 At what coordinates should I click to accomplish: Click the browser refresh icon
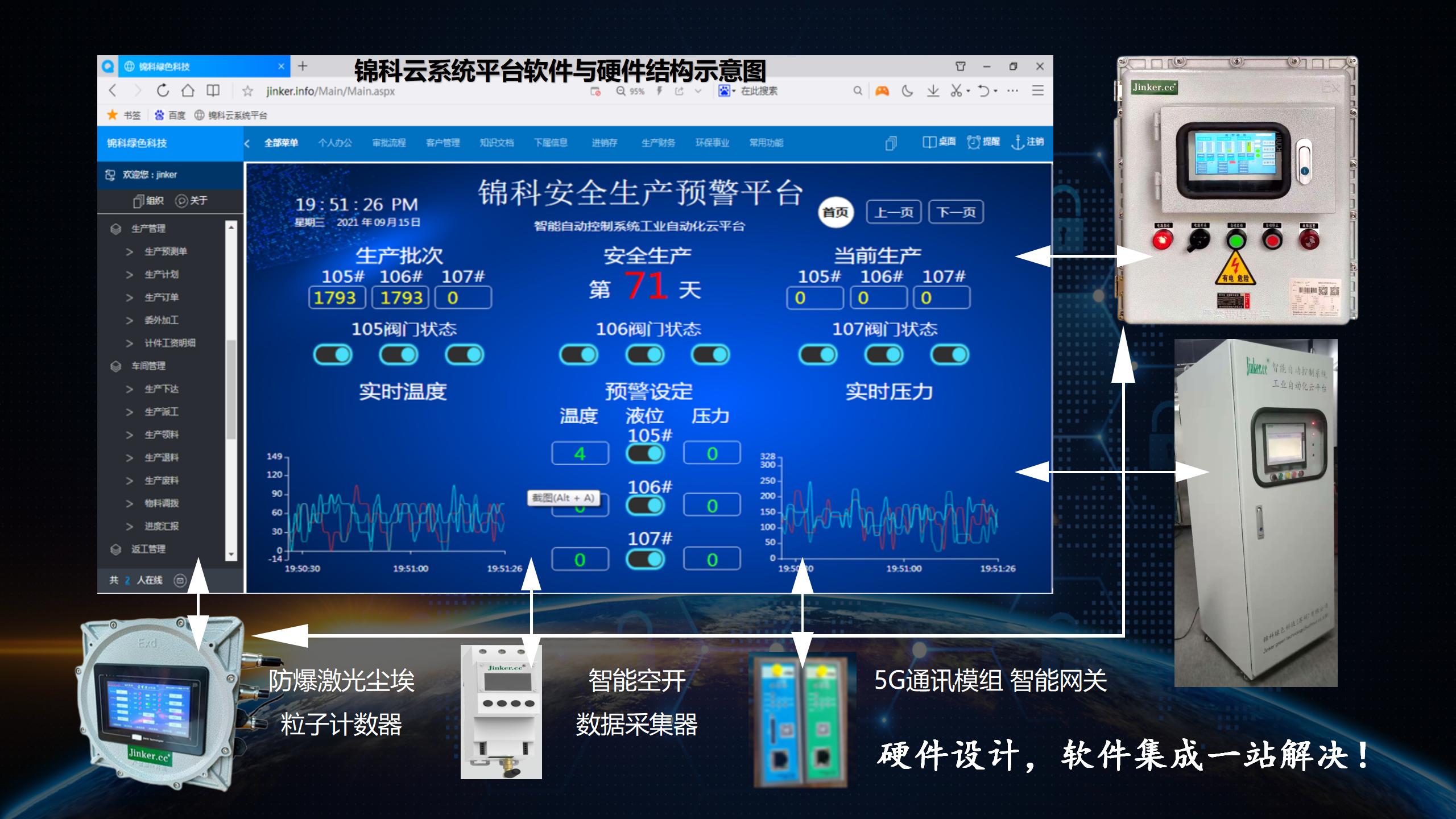pos(163,90)
